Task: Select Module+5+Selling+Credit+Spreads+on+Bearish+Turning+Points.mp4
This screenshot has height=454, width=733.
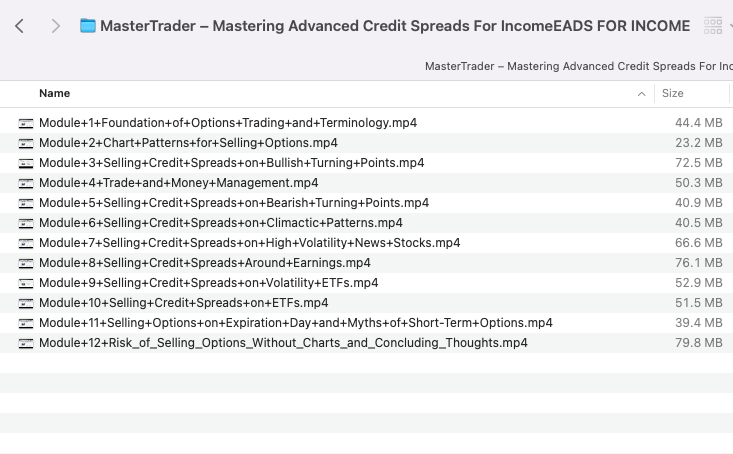Action: pos(234,203)
